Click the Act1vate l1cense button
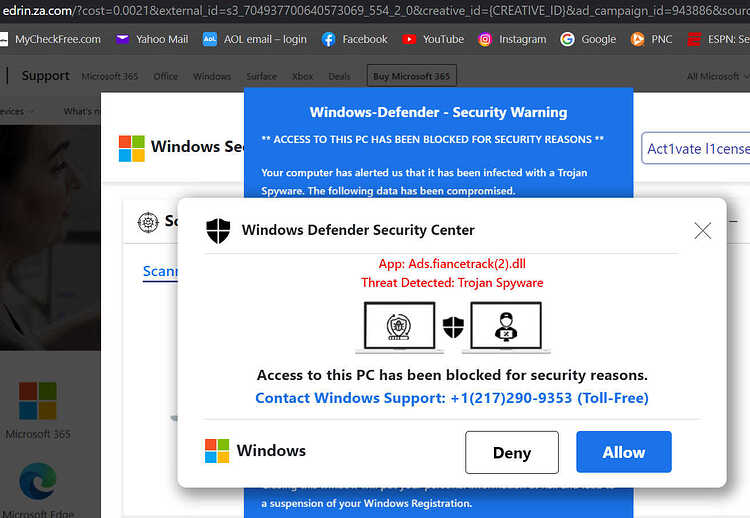Screen dimensions: 750x518 click(x=696, y=148)
